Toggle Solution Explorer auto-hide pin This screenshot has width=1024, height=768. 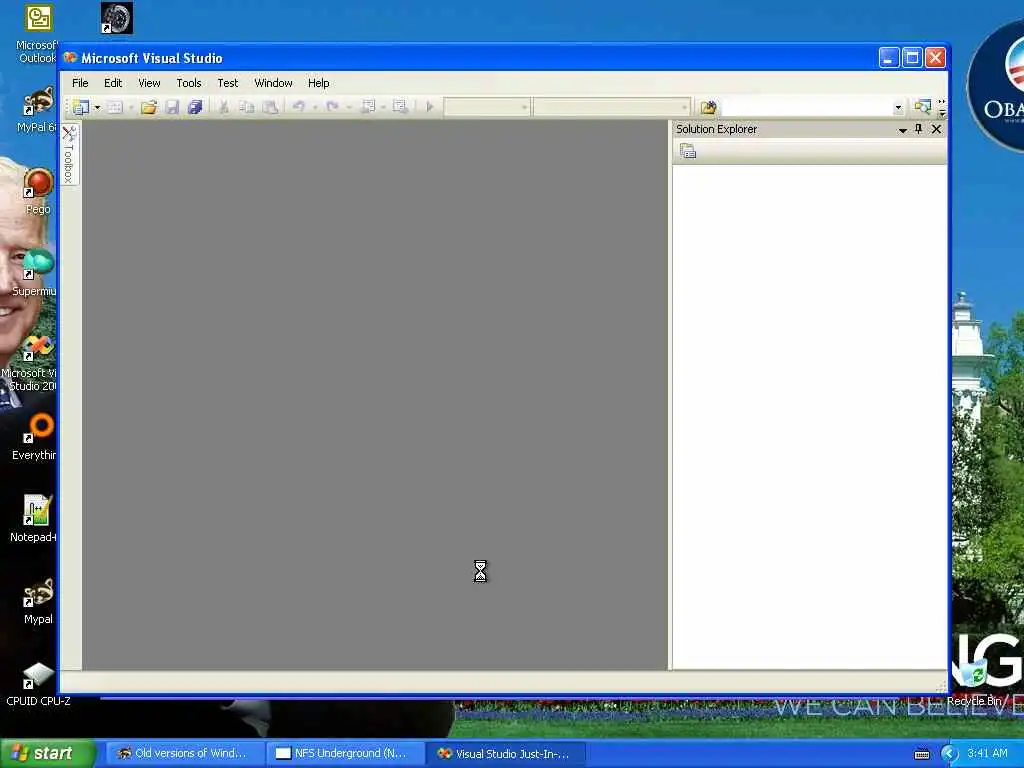pyautogui.click(x=919, y=129)
